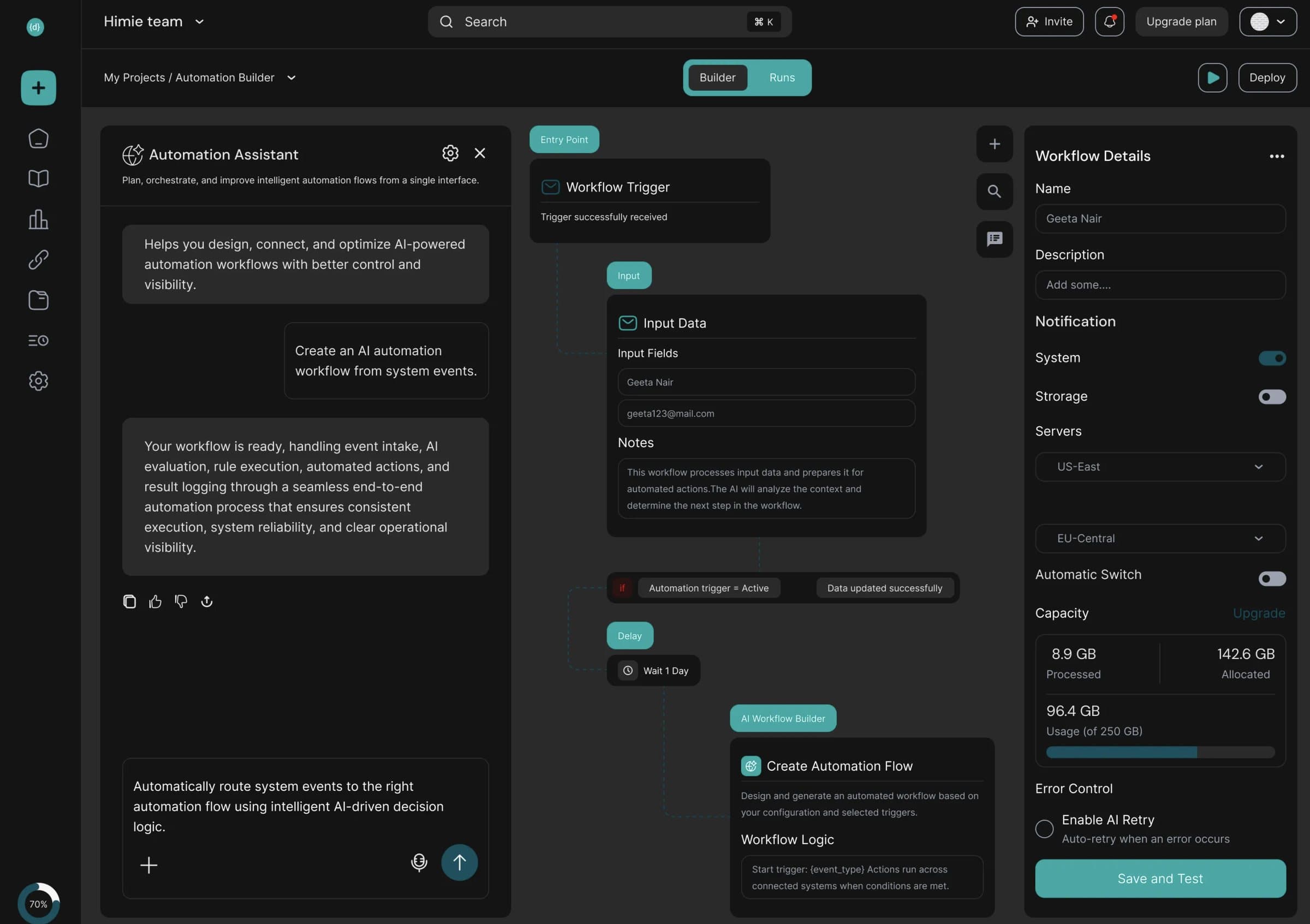Switch to the Builder tab
1310x924 pixels.
click(717, 78)
